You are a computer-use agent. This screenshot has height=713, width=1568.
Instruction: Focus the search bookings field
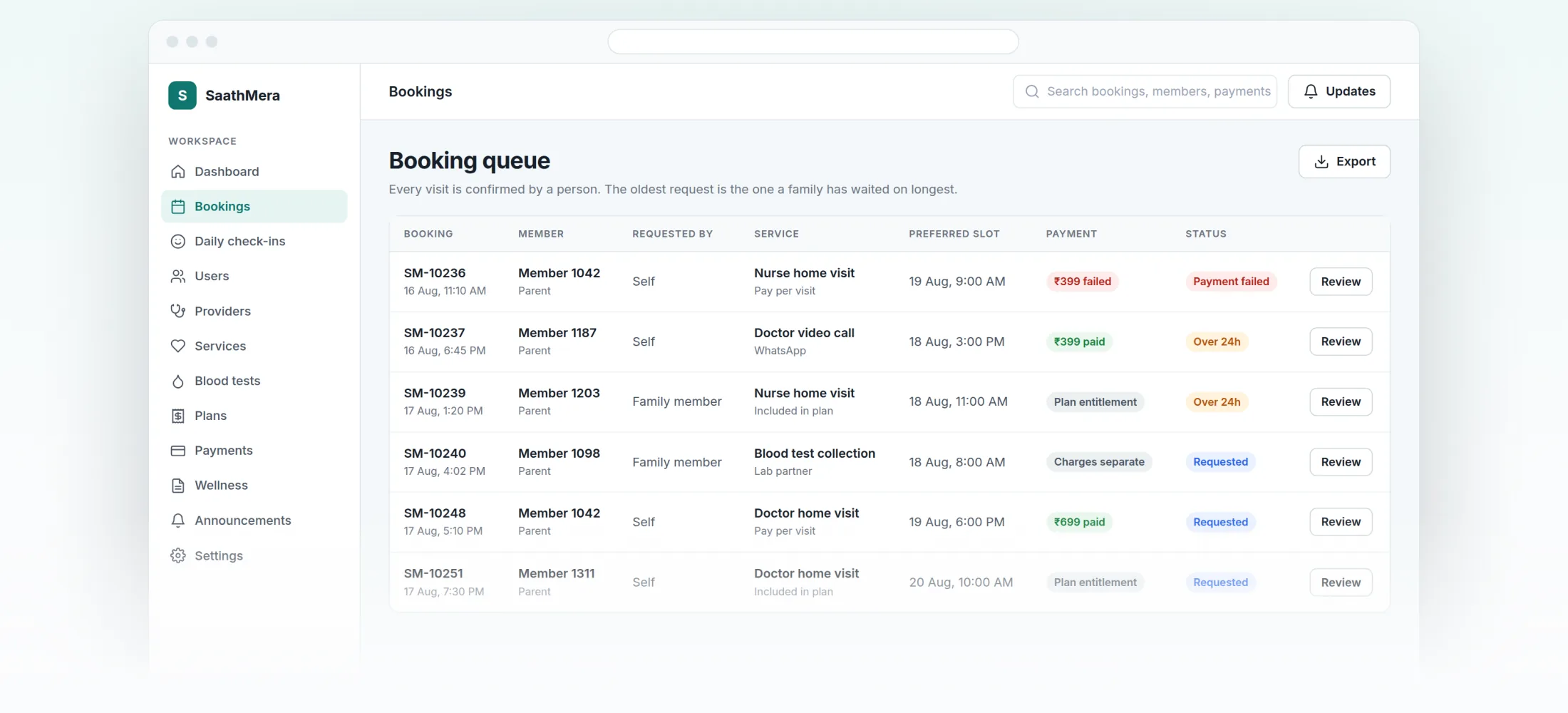[x=1145, y=91]
